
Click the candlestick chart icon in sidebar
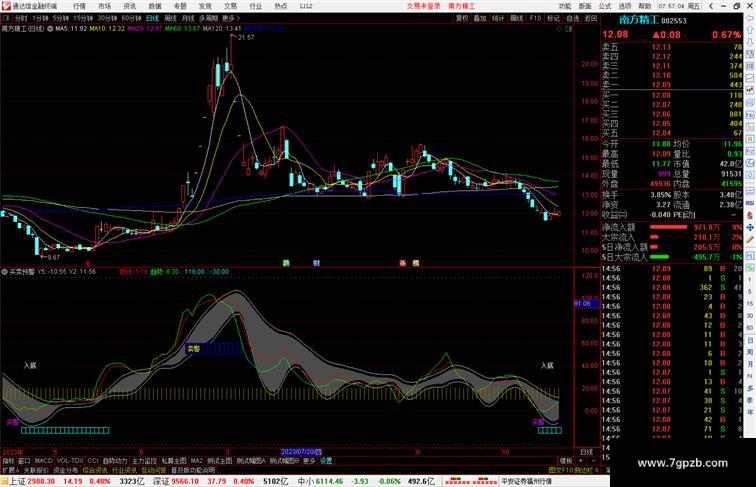point(750,90)
